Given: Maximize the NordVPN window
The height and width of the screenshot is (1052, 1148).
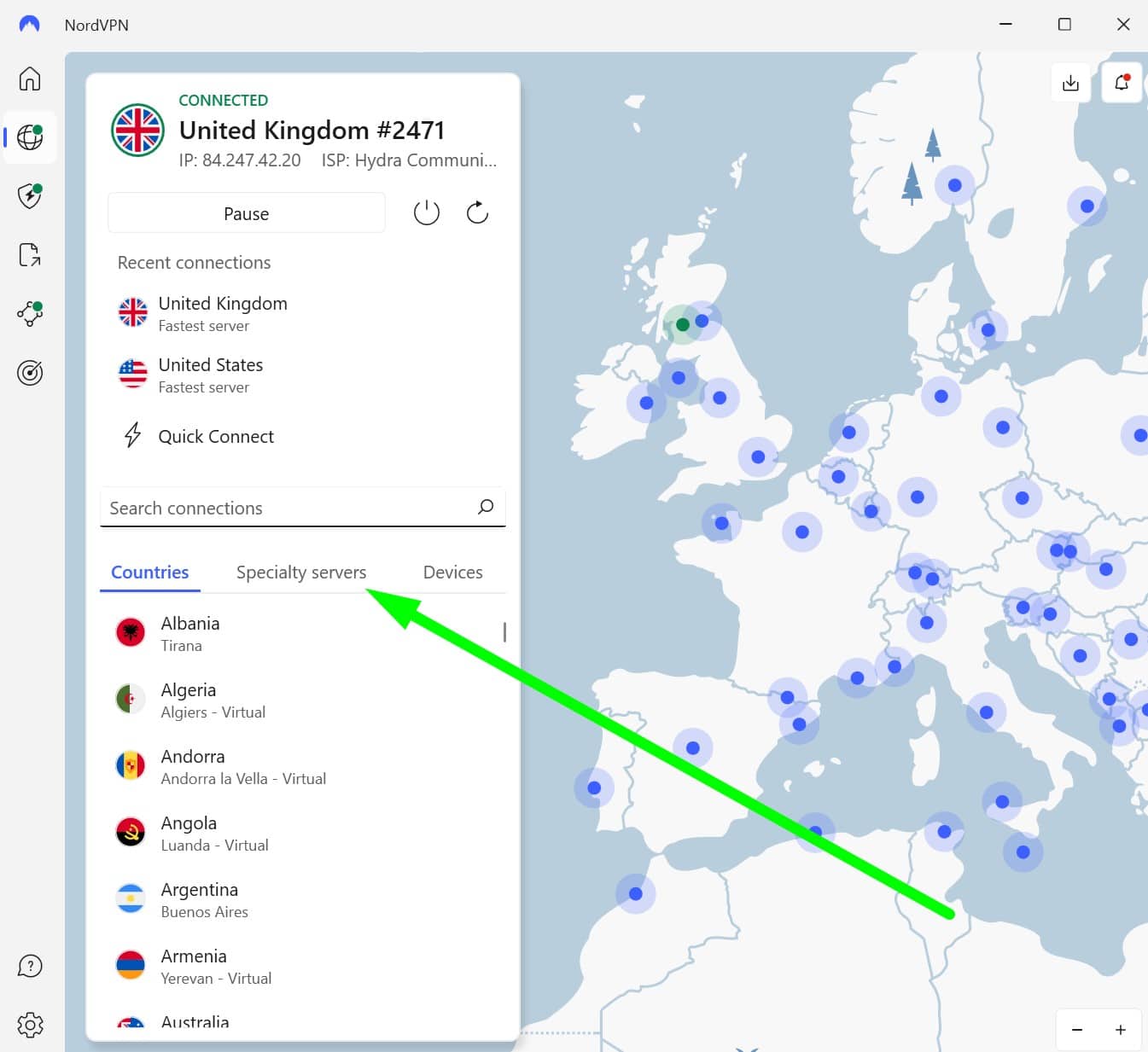Looking at the screenshot, I should (x=1064, y=25).
